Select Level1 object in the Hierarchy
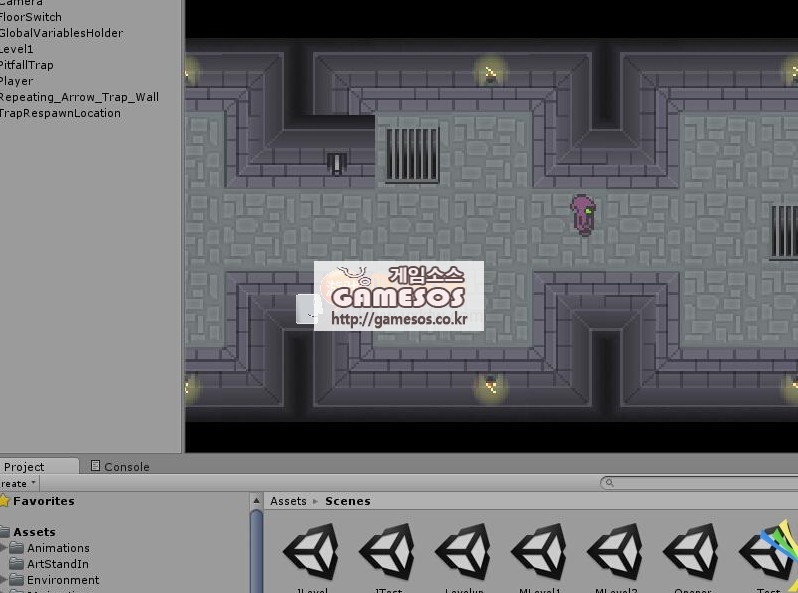 pos(17,49)
